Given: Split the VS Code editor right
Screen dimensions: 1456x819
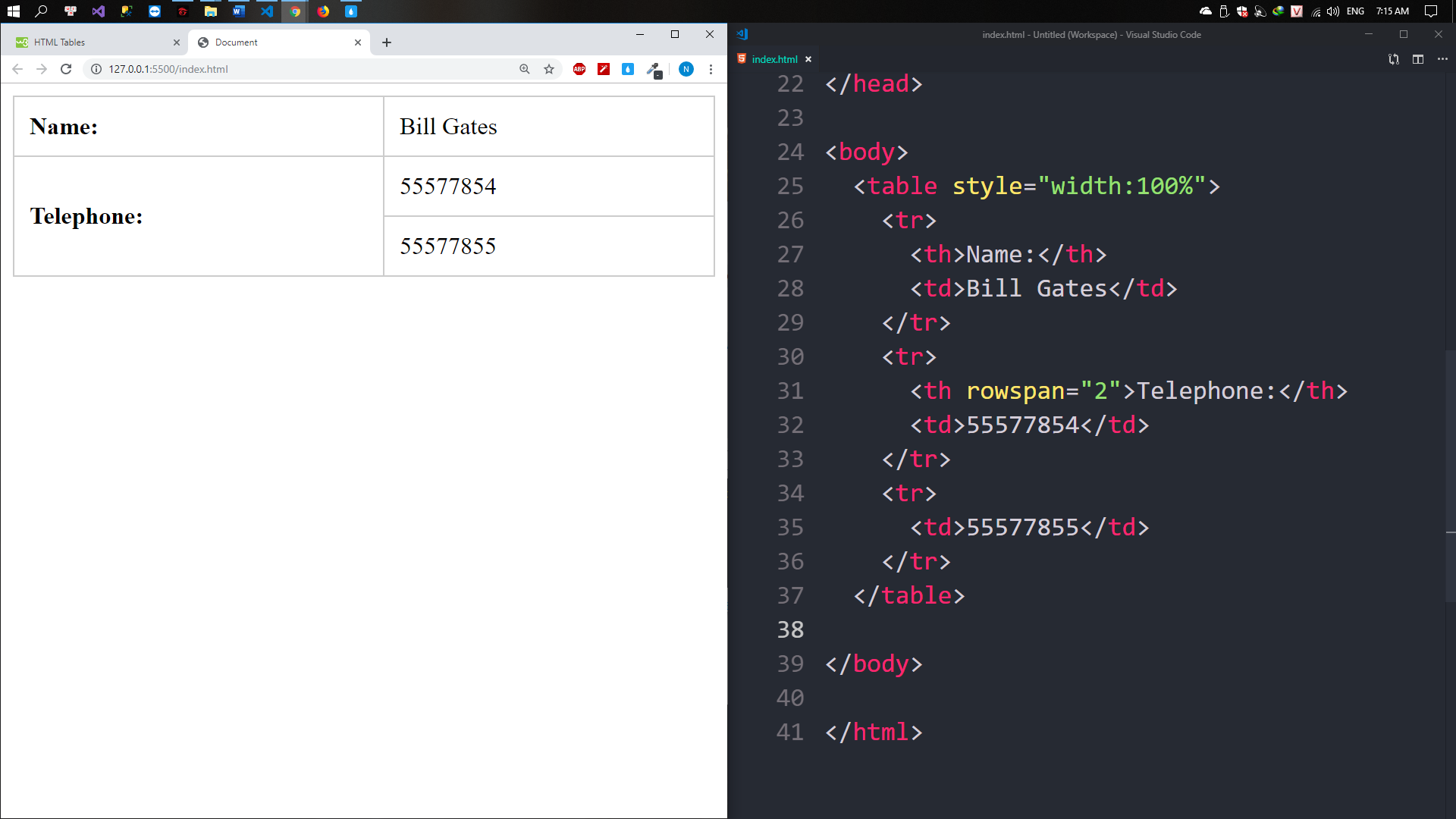Looking at the screenshot, I should point(1418,59).
